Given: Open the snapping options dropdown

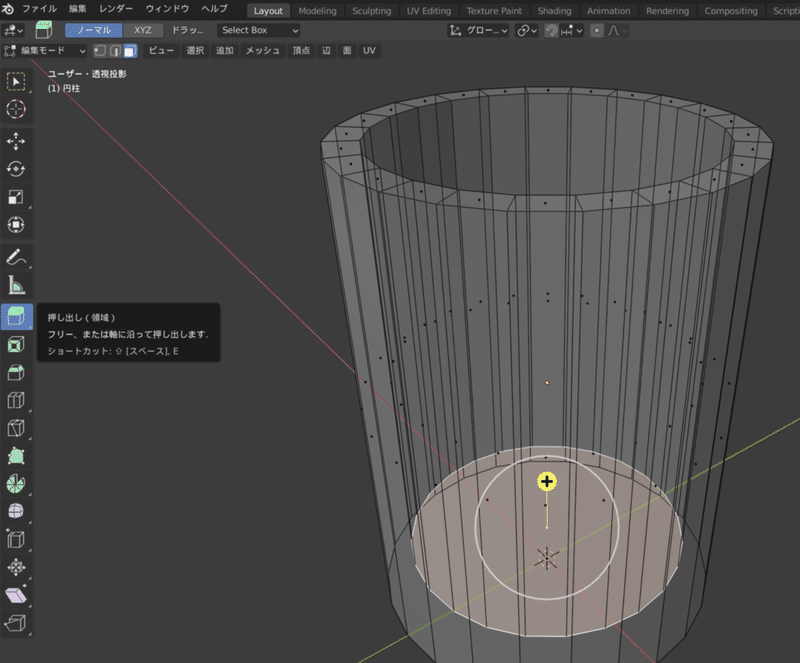Looking at the screenshot, I should (571, 31).
